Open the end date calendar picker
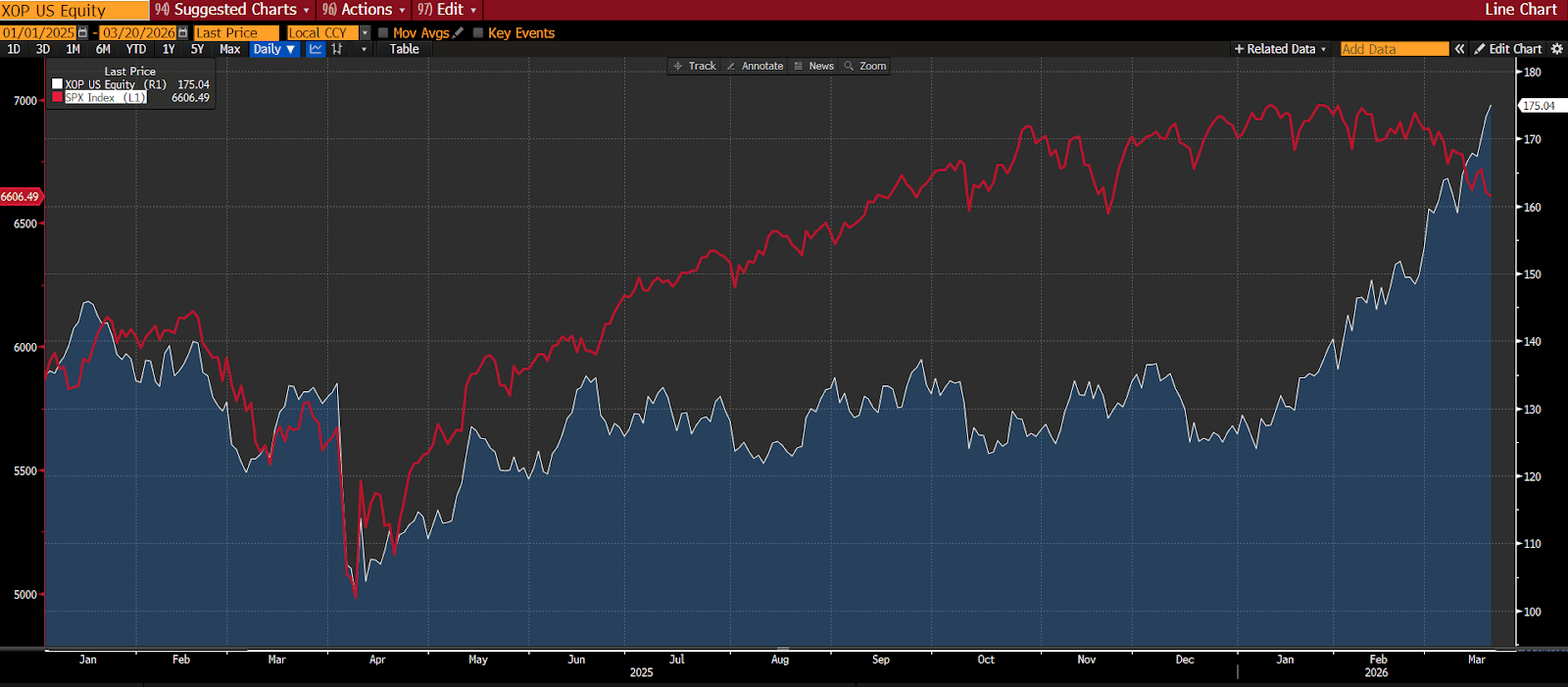Image resolution: width=1568 pixels, height=687 pixels. tap(182, 33)
